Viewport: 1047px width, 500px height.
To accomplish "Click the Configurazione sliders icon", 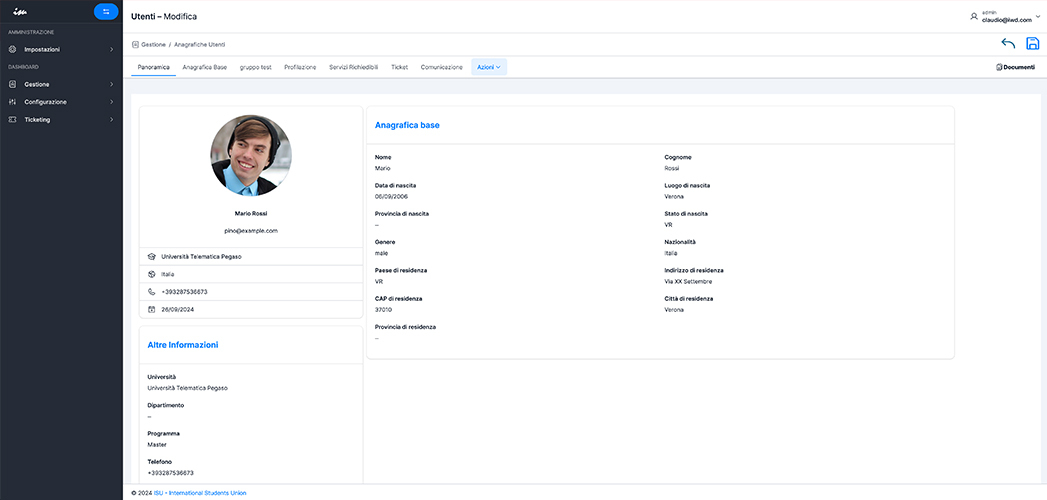I will tap(13, 102).
